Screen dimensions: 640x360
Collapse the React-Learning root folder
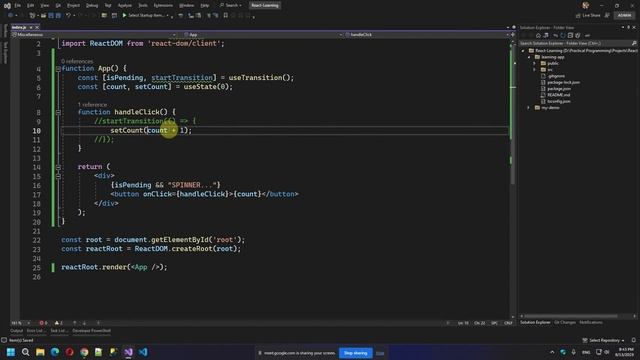click(x=523, y=51)
